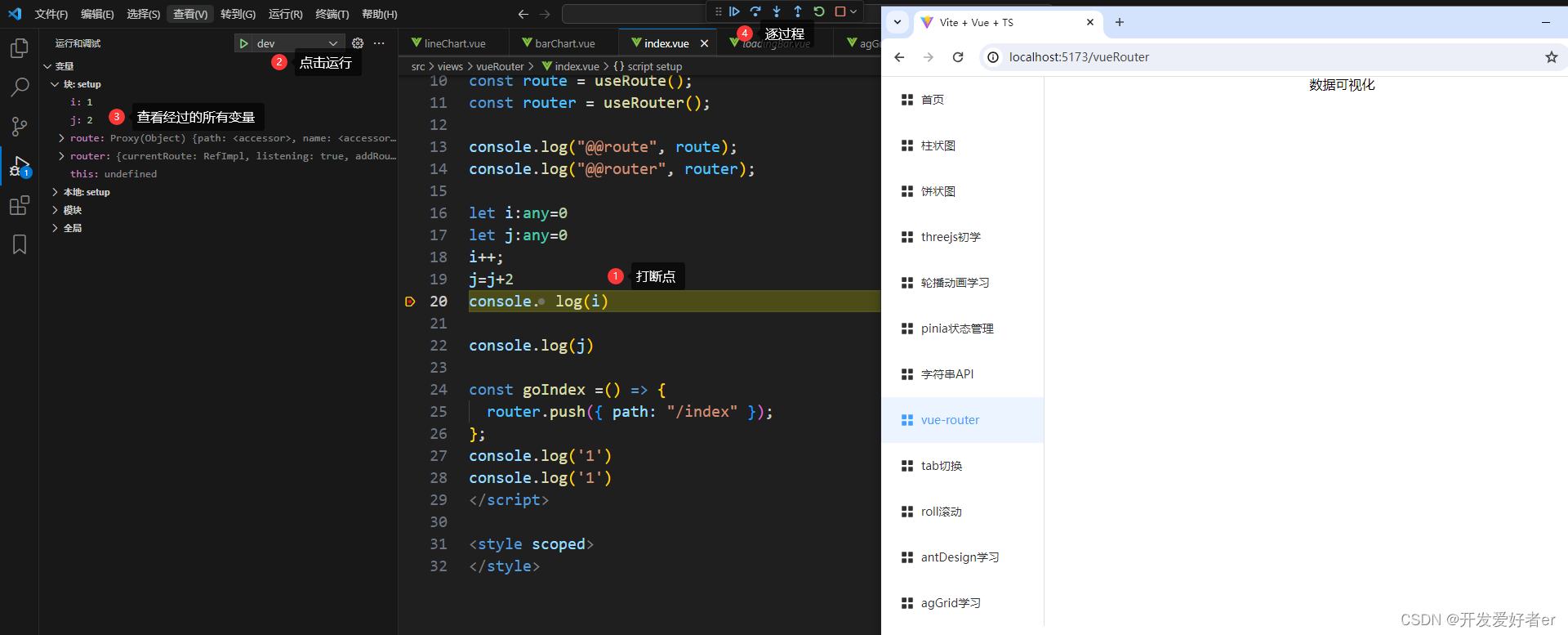Open antDesign学习 in web sidebar
This screenshot has height=635, width=1568.
pos(963,557)
